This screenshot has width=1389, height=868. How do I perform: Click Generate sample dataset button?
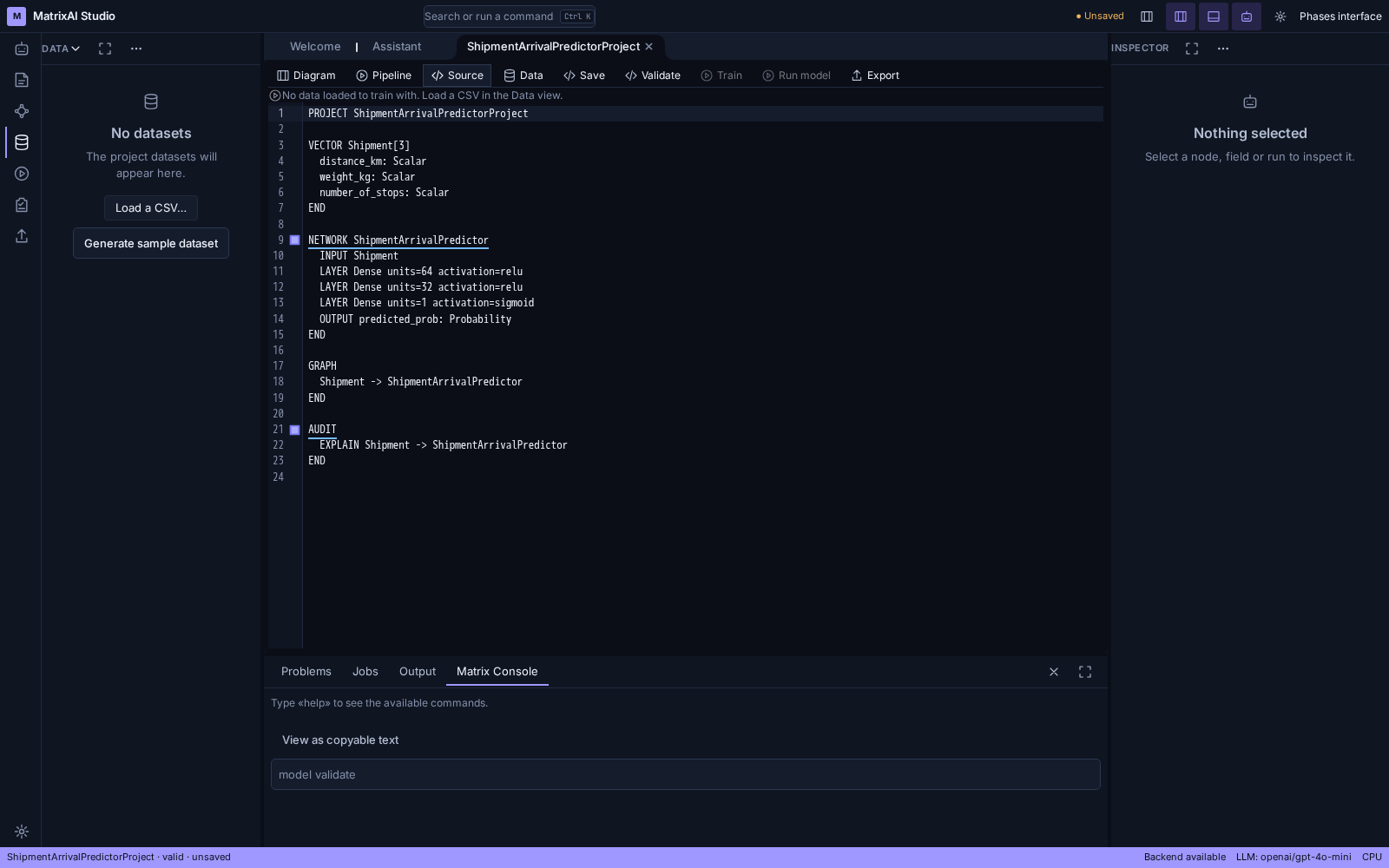coord(151,244)
